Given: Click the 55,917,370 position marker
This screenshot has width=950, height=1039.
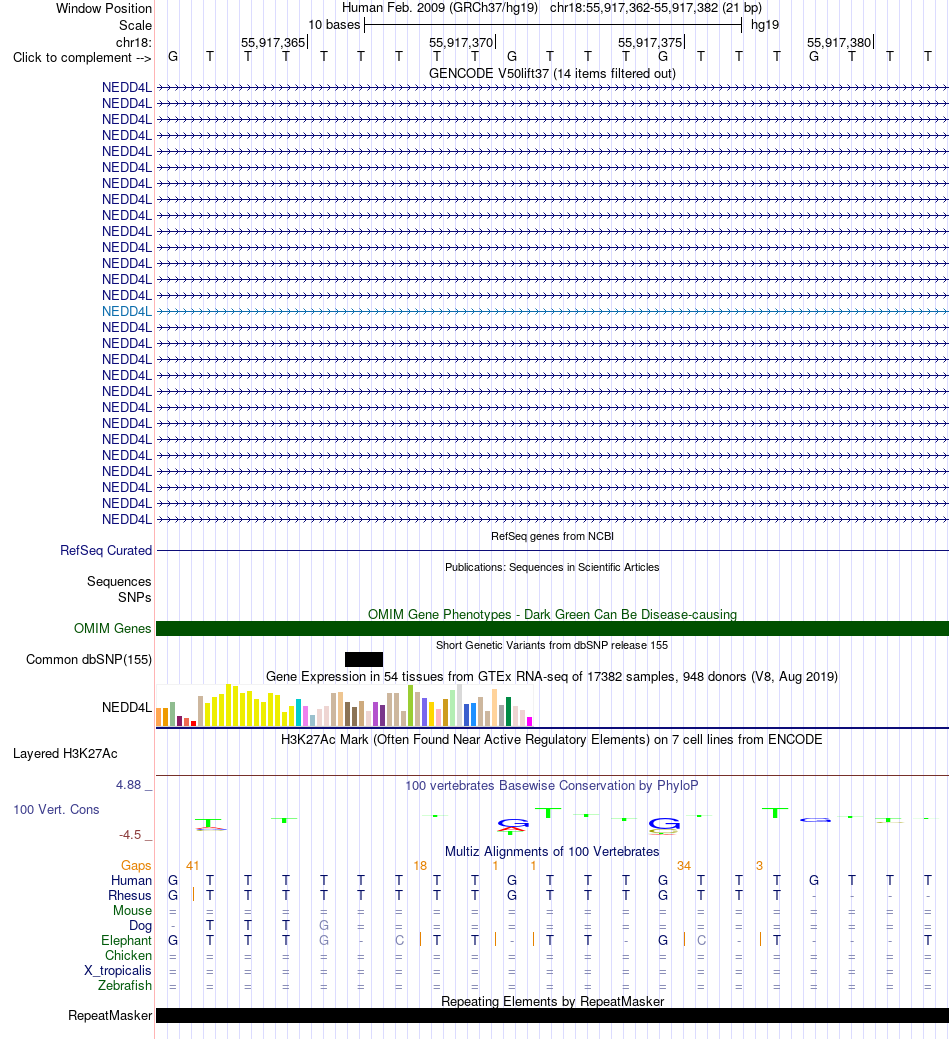Looking at the screenshot, I should [461, 42].
